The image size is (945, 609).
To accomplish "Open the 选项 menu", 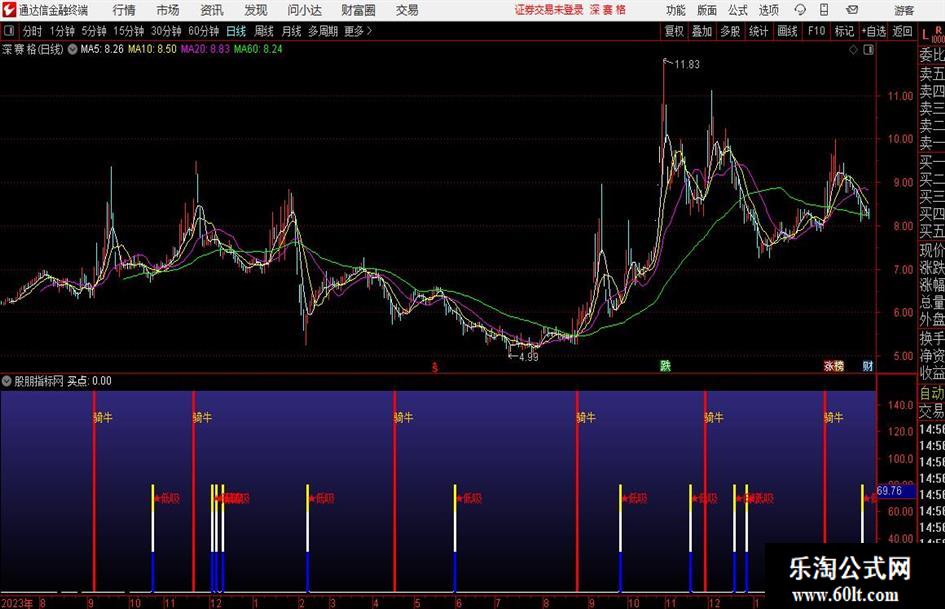I will [768, 10].
